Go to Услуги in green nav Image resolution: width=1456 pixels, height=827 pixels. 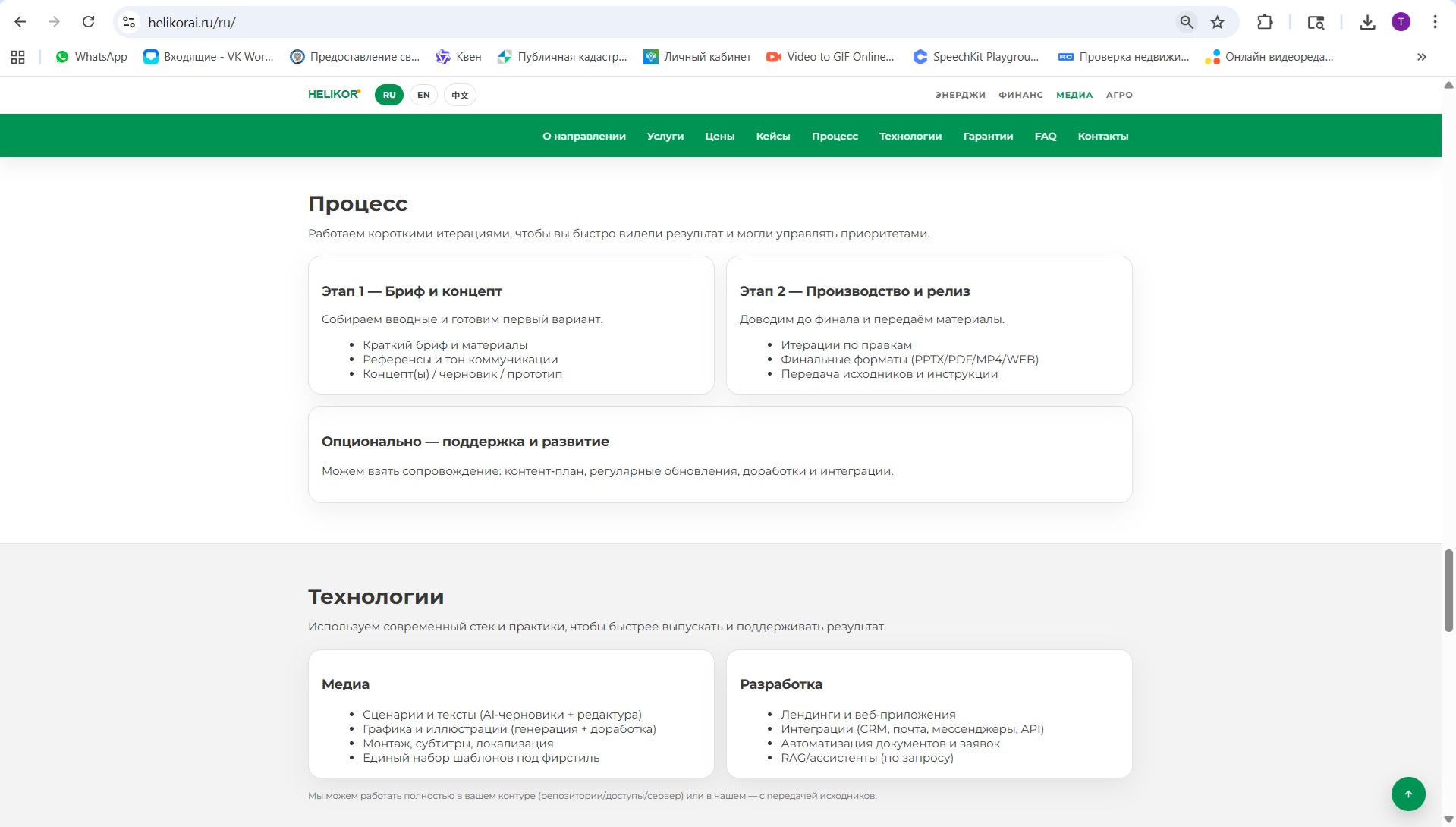665,136
